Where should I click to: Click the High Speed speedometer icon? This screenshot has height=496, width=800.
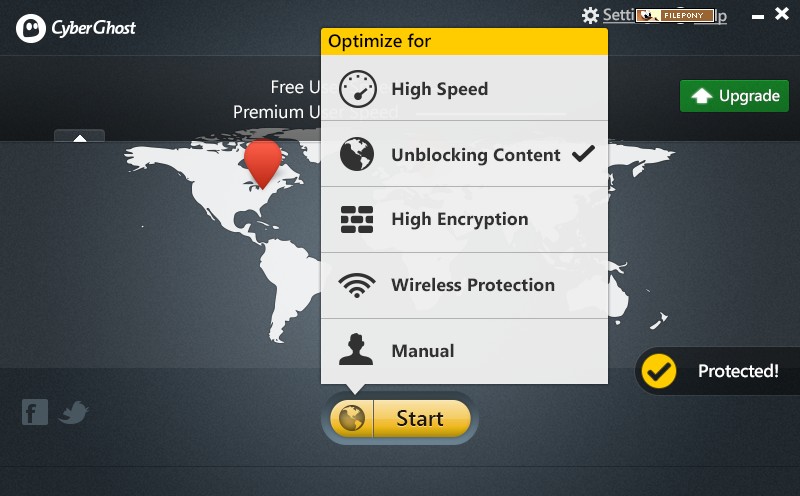358,89
